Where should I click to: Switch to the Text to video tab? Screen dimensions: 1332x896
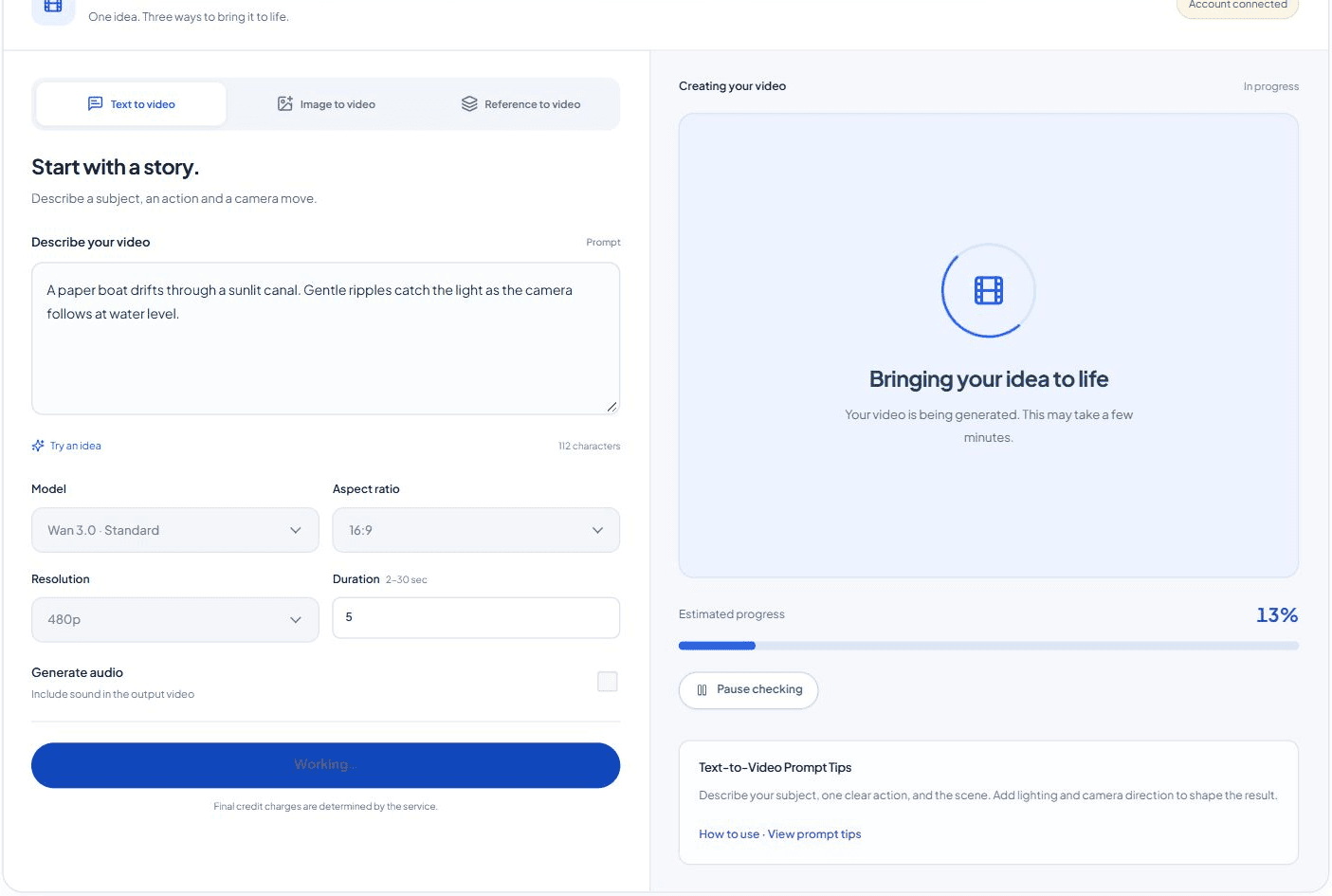pyautogui.click(x=131, y=104)
